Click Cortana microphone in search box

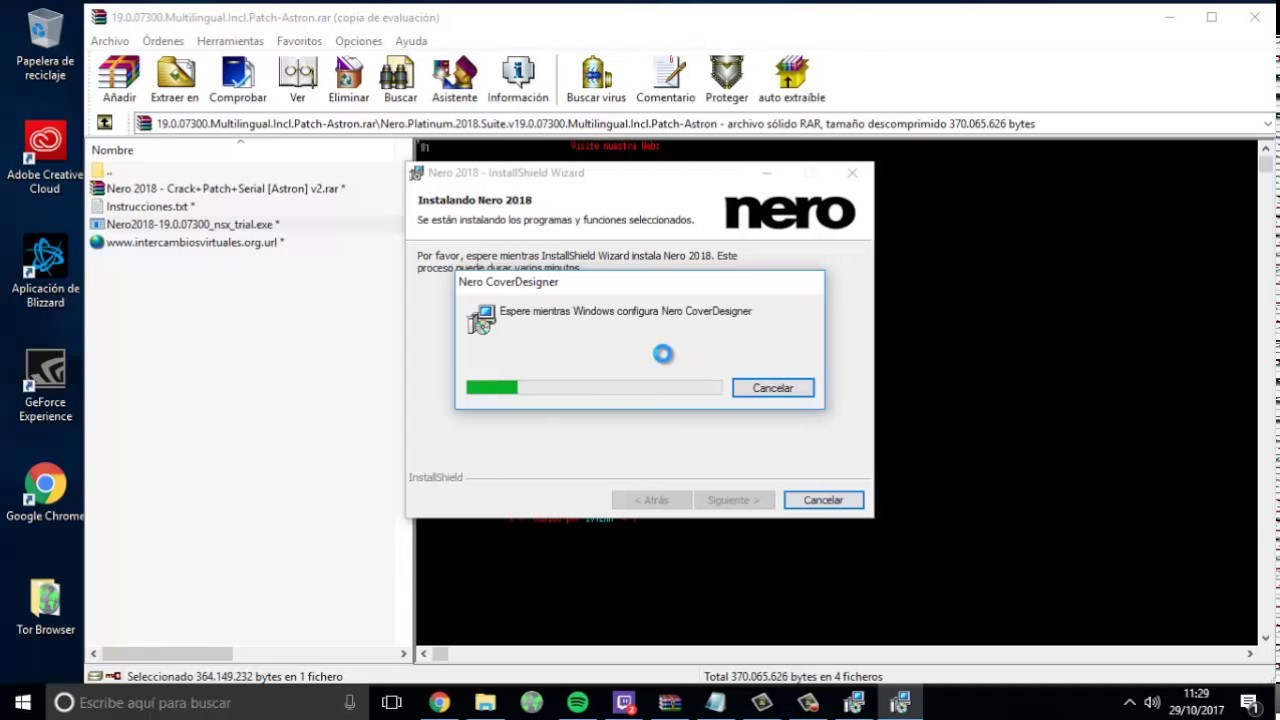(x=349, y=702)
